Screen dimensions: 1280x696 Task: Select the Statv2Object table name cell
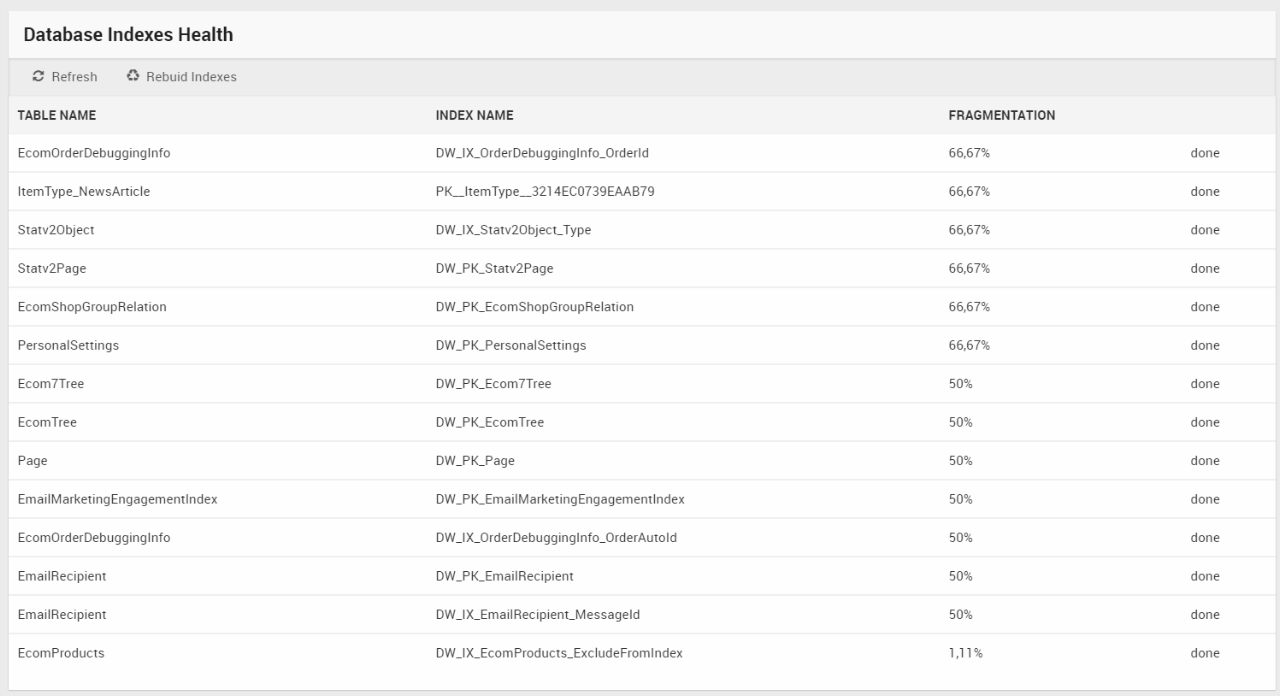coord(56,230)
